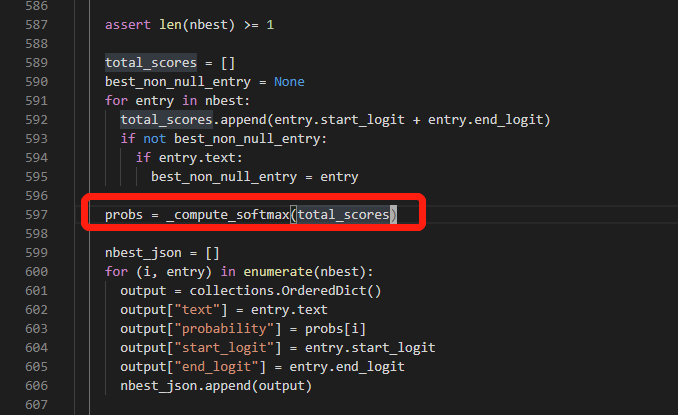The width and height of the screenshot is (678, 415).
Task: Click the "probability" string key on line 603
Action: click(x=224, y=329)
